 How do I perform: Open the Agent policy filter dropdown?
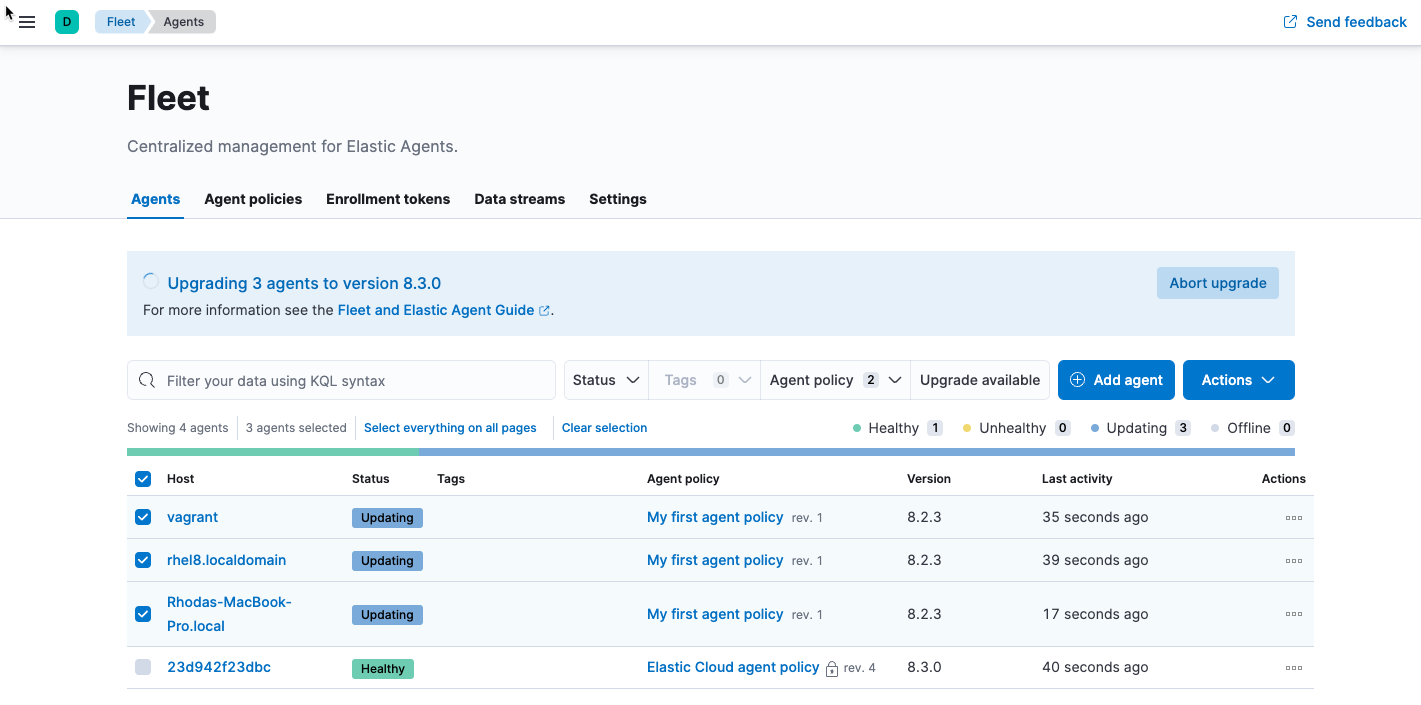834,380
